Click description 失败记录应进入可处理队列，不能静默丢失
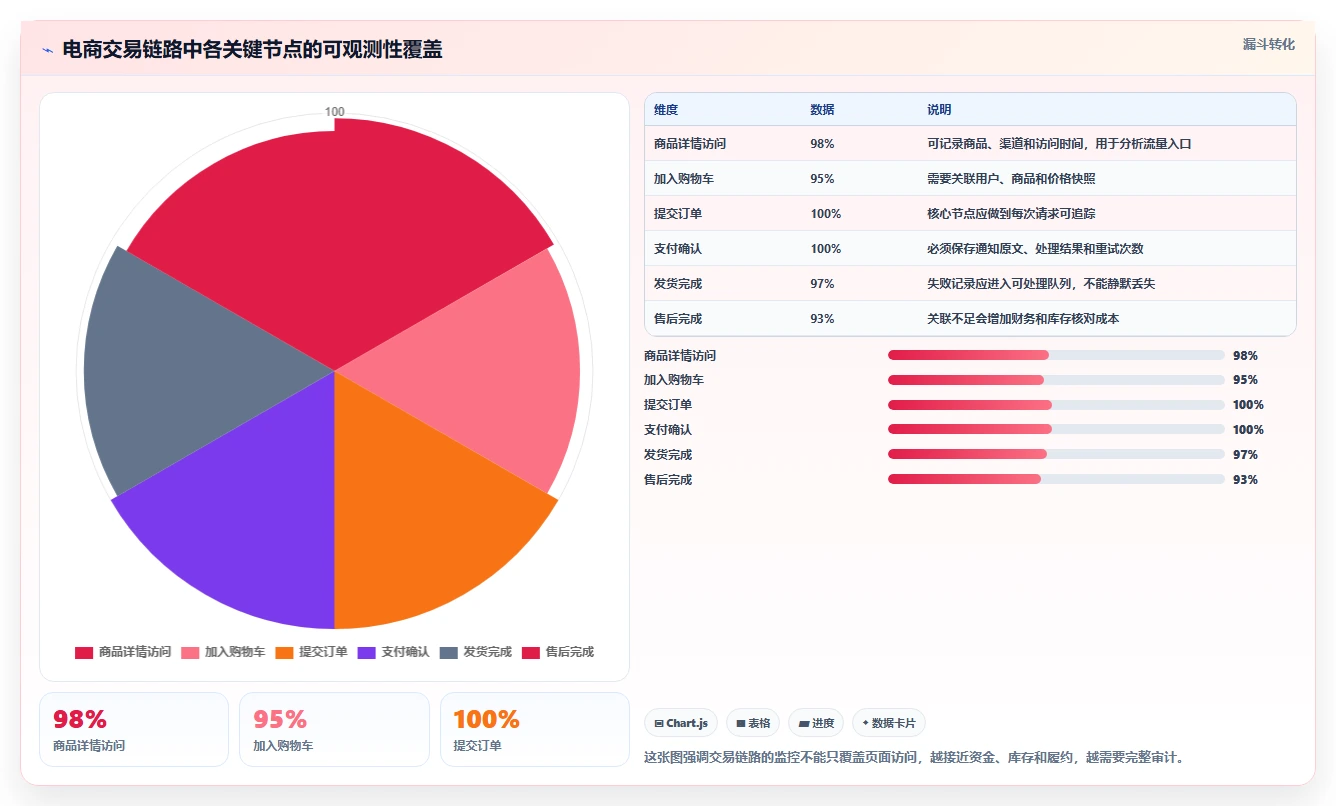 coord(1041,284)
